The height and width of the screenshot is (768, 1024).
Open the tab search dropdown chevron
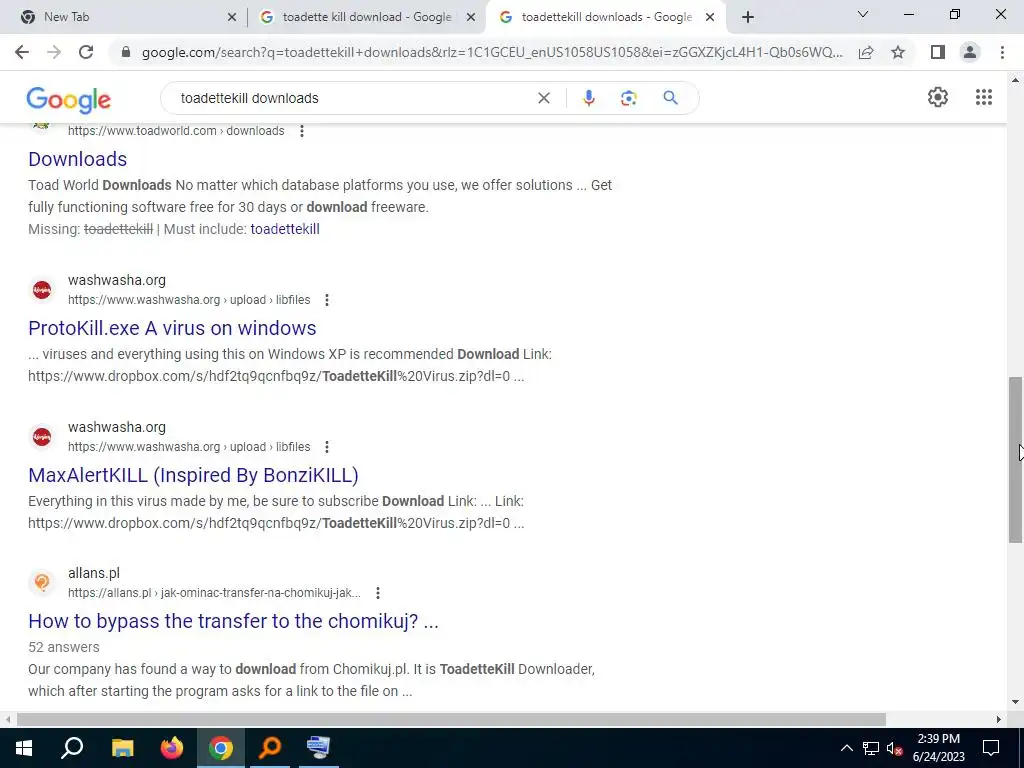[x=863, y=14]
